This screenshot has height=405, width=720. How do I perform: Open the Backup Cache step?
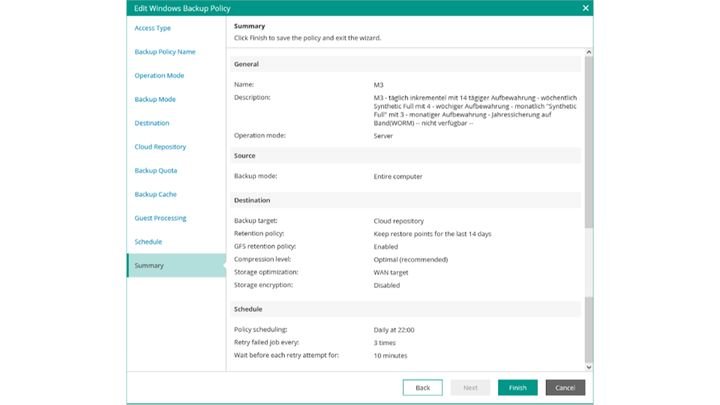click(155, 194)
